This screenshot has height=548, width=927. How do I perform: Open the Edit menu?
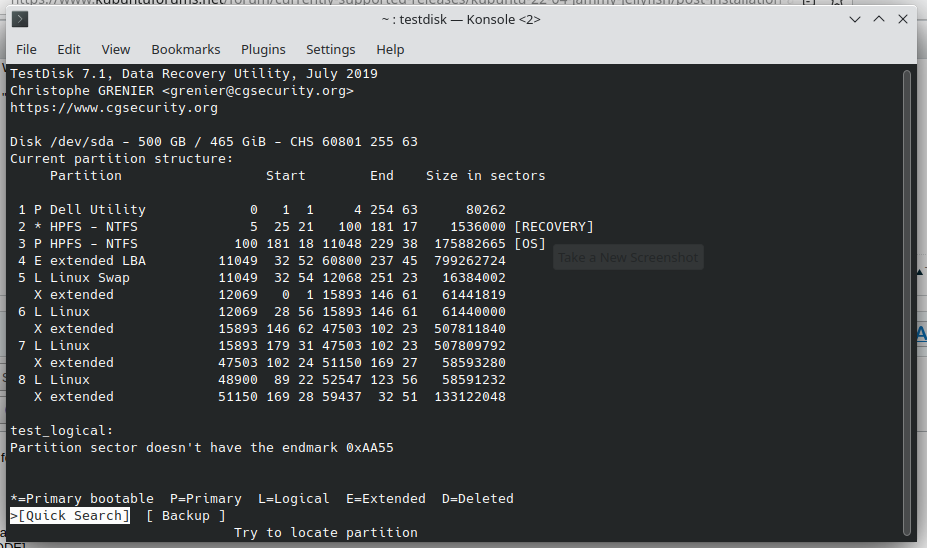(x=69, y=49)
